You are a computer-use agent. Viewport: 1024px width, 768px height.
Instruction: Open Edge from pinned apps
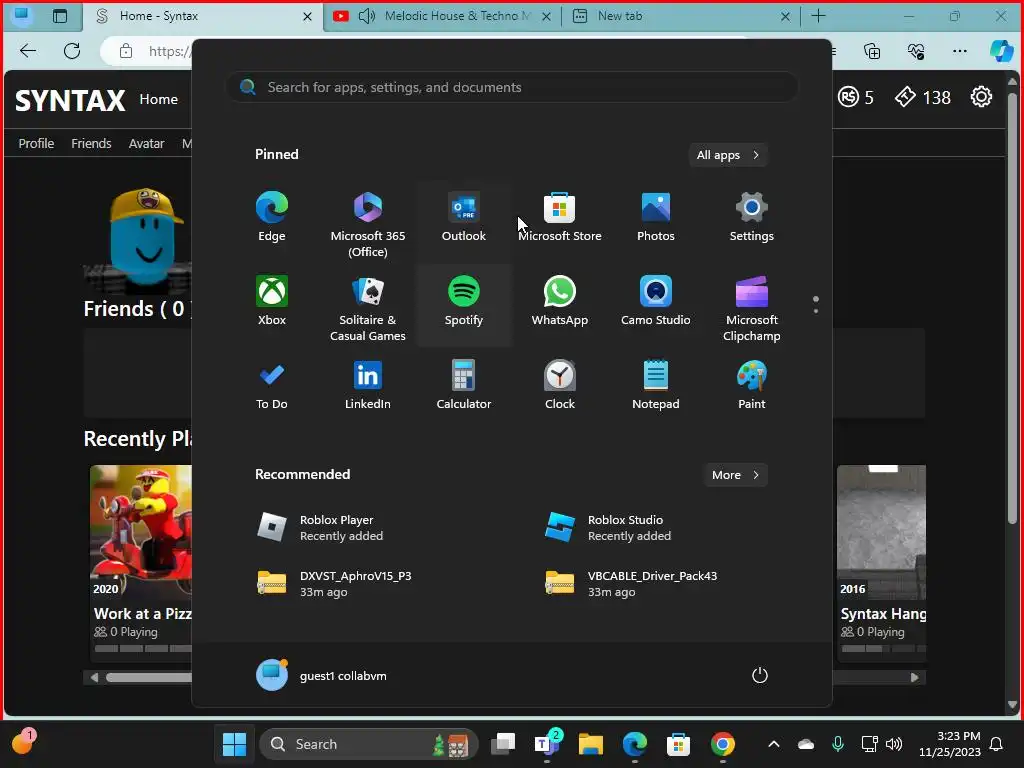click(x=272, y=218)
